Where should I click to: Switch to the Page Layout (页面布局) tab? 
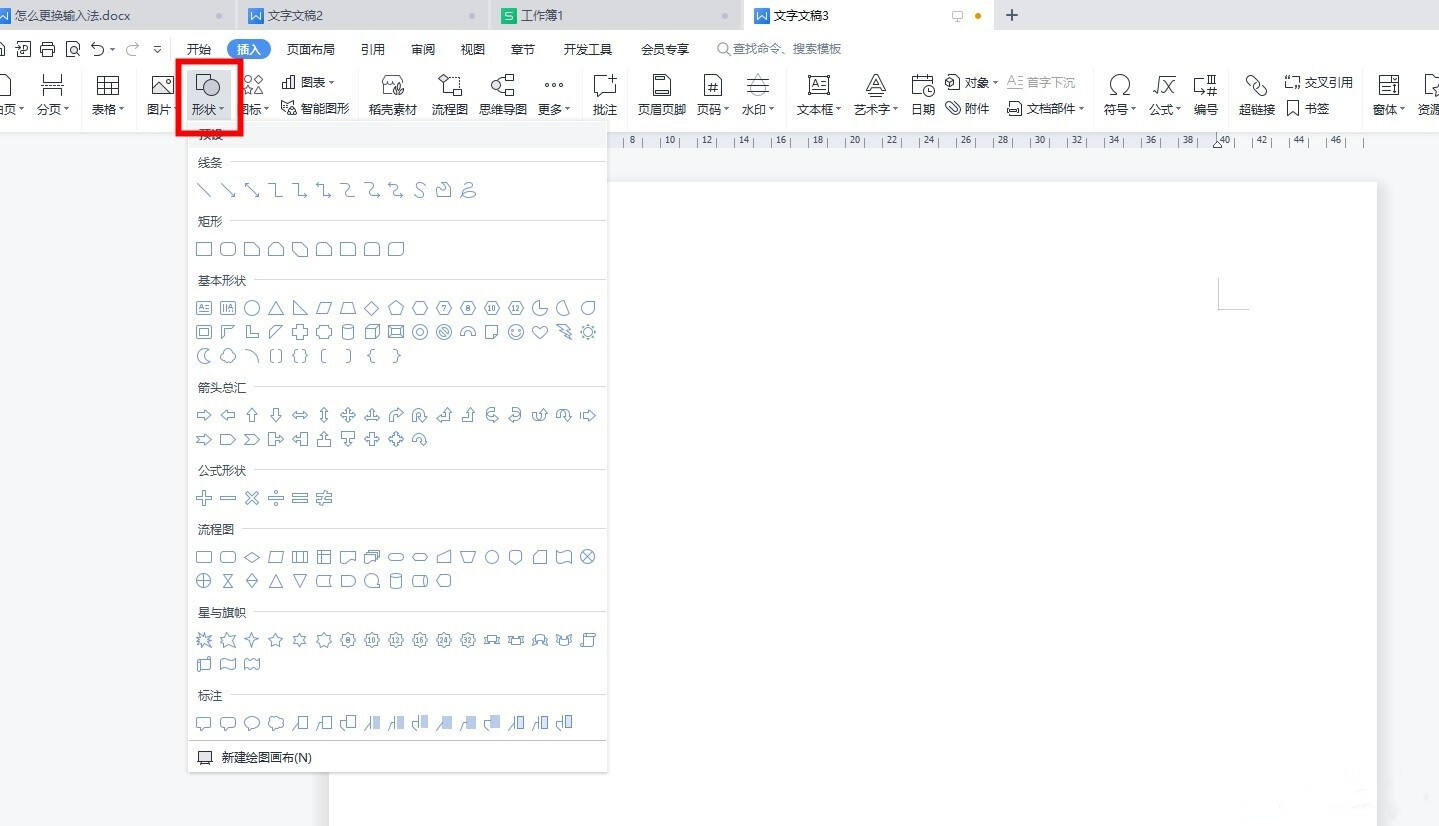click(x=310, y=49)
